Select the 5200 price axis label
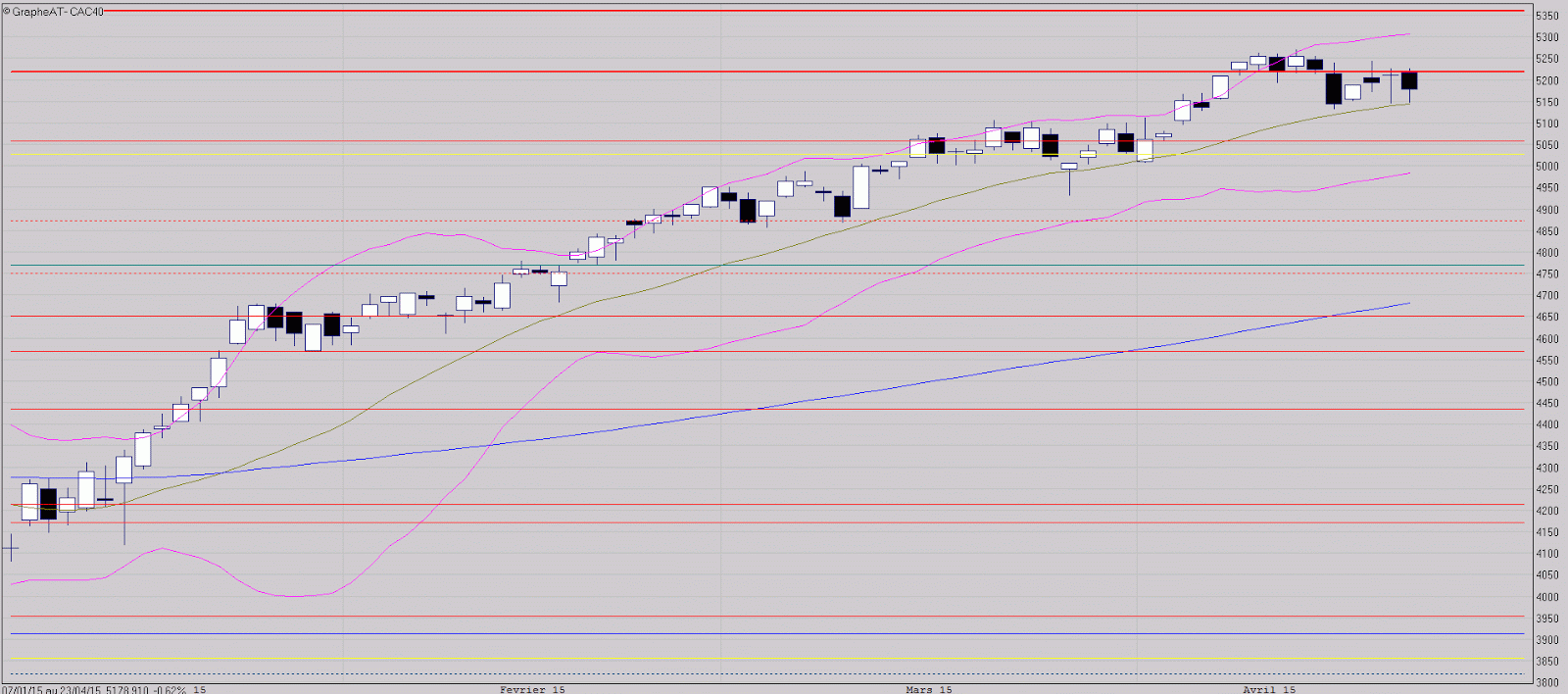Screen dimensions: 1568x694 tap(1547, 81)
